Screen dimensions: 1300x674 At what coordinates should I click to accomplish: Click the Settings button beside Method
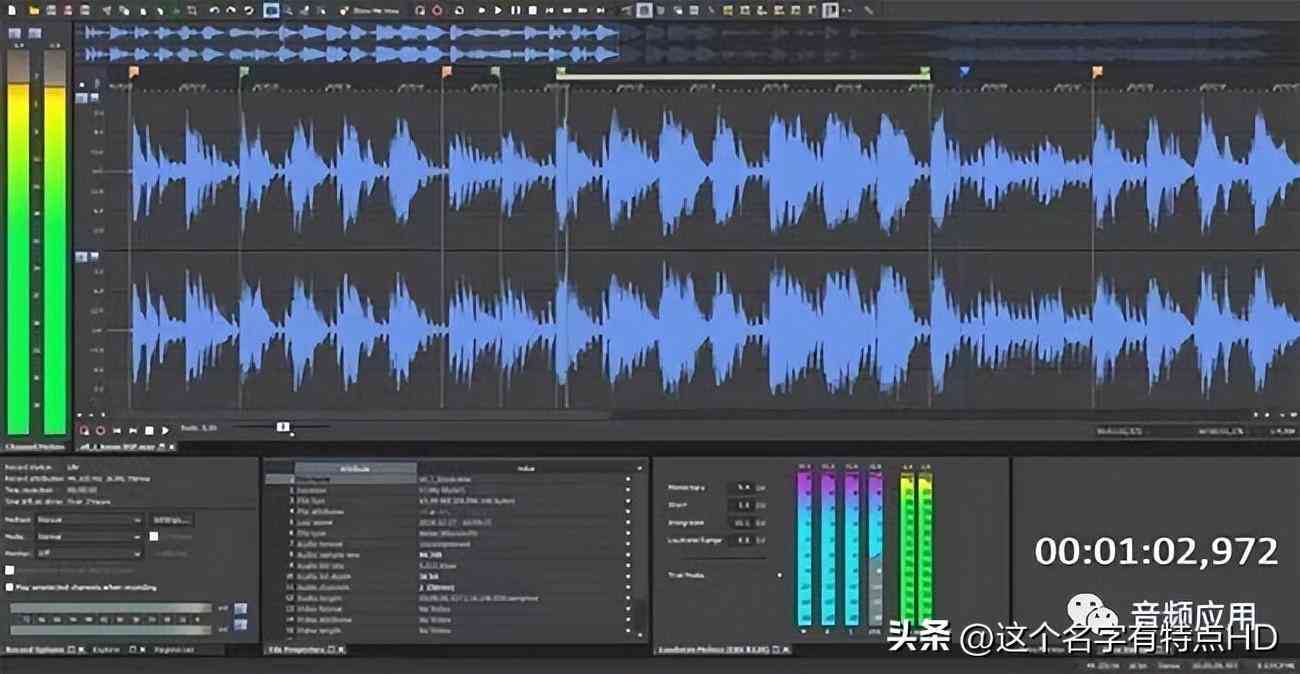(x=173, y=520)
